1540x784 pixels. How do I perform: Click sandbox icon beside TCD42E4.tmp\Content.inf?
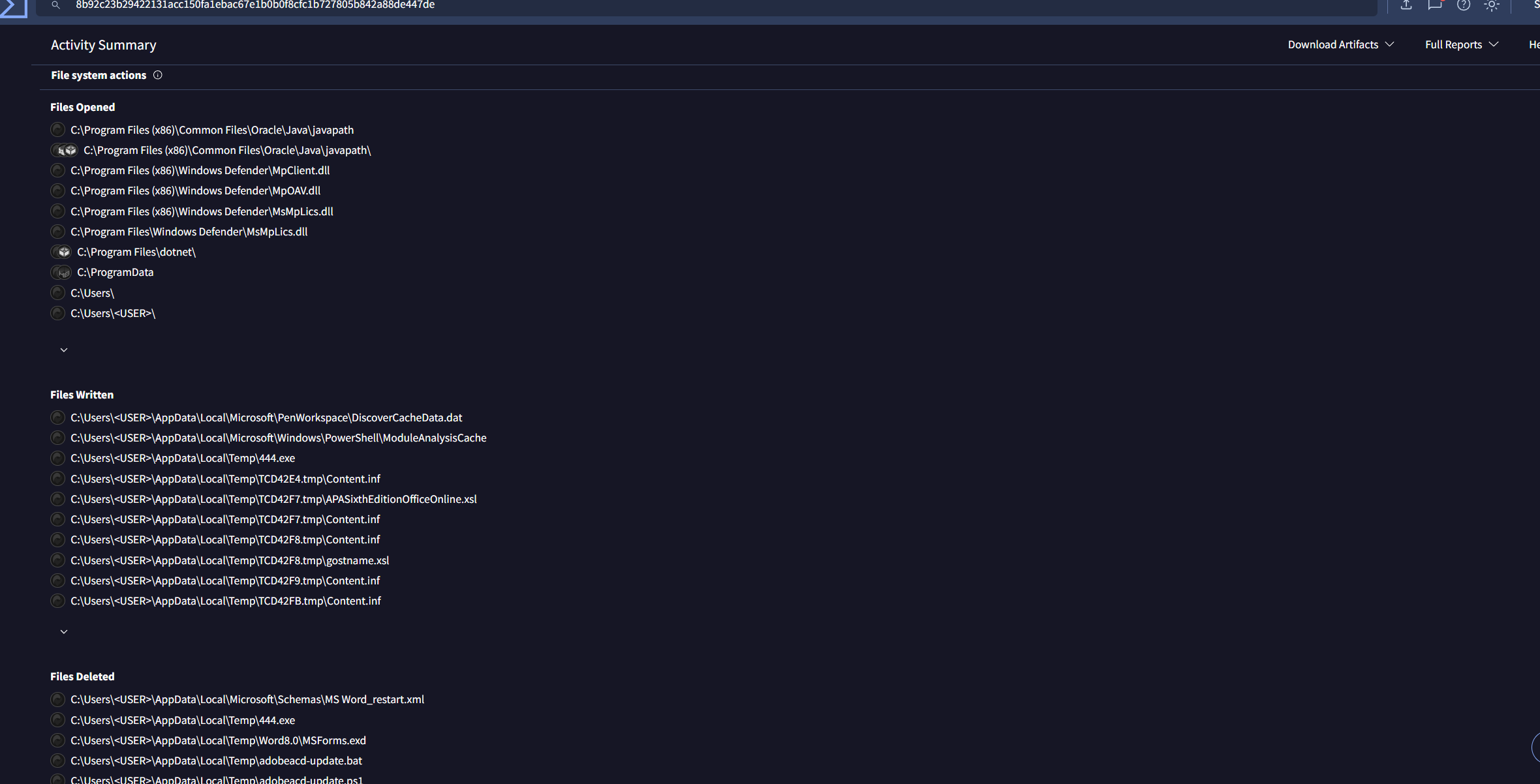coord(58,479)
